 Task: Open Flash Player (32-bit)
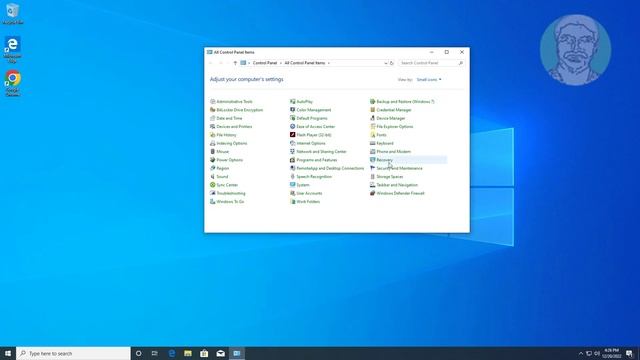click(311, 135)
